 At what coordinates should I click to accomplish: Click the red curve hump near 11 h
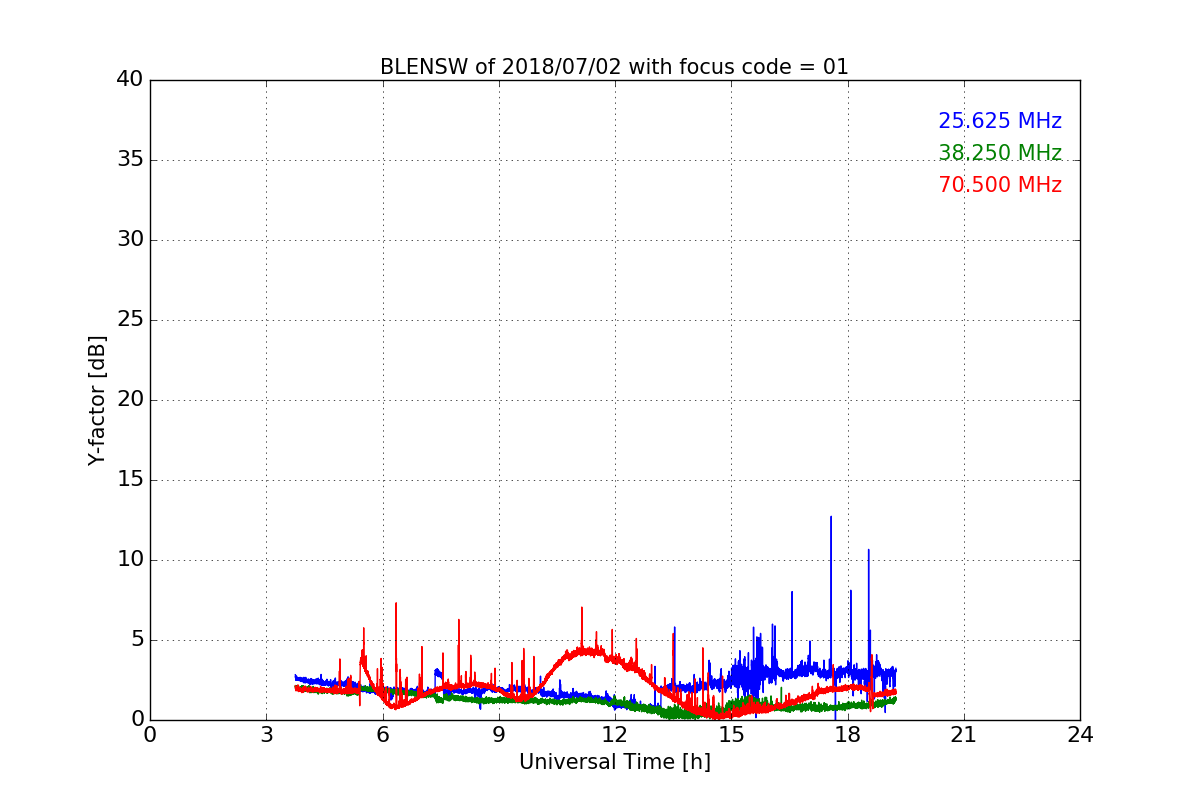click(585, 651)
